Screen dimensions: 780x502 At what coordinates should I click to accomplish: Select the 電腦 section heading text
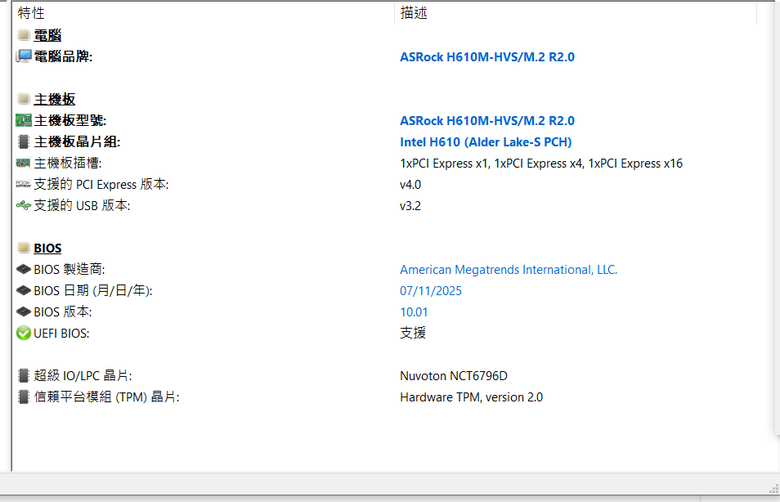point(48,35)
